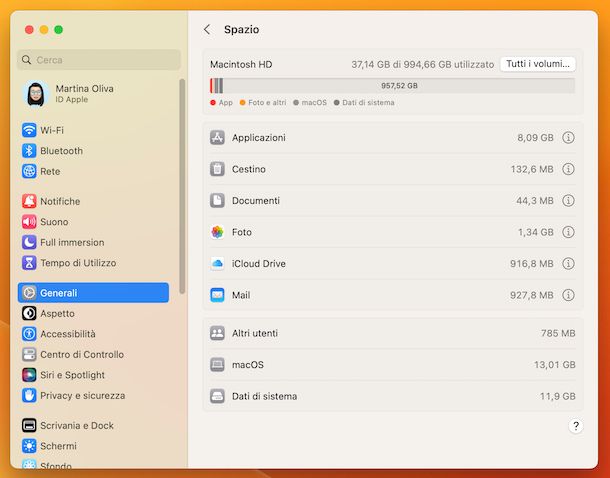Click the 916,8 MB iCloud Drive size
610x478 pixels.
click(x=532, y=264)
